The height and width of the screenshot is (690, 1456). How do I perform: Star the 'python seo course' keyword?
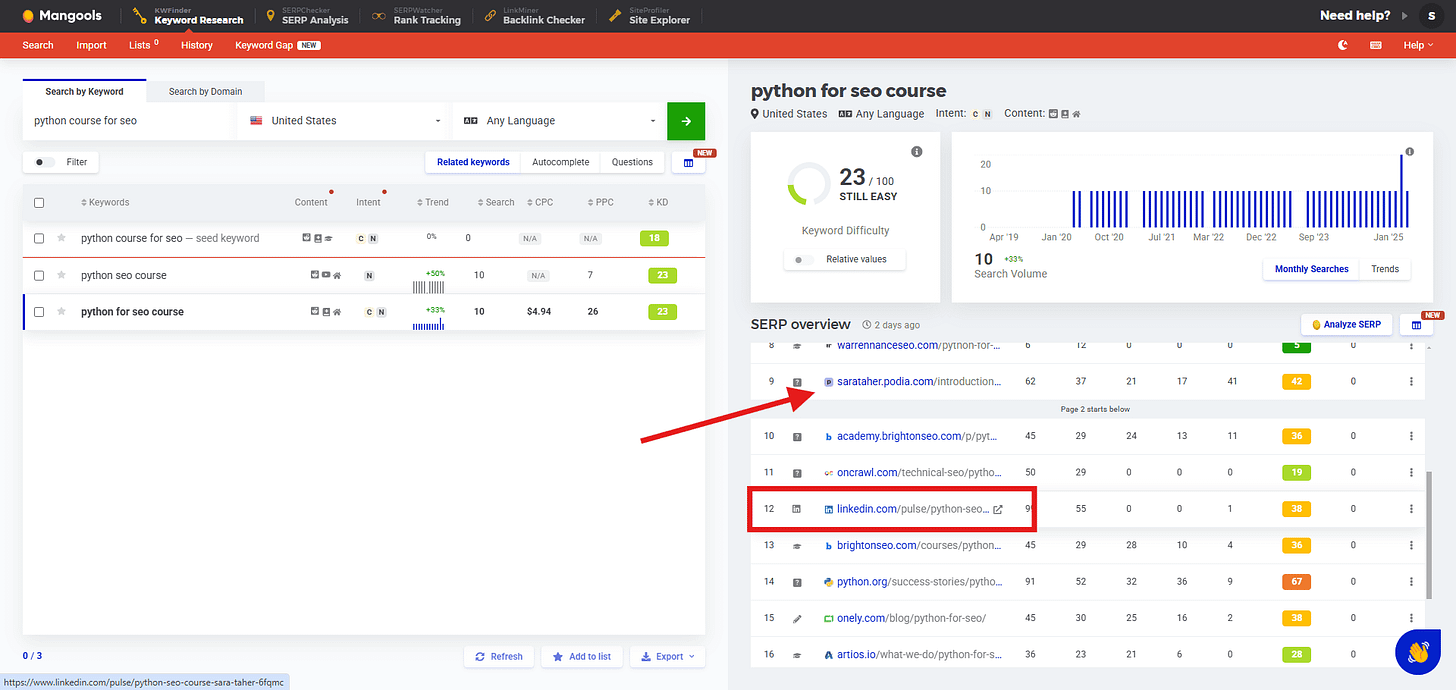pyautogui.click(x=61, y=275)
